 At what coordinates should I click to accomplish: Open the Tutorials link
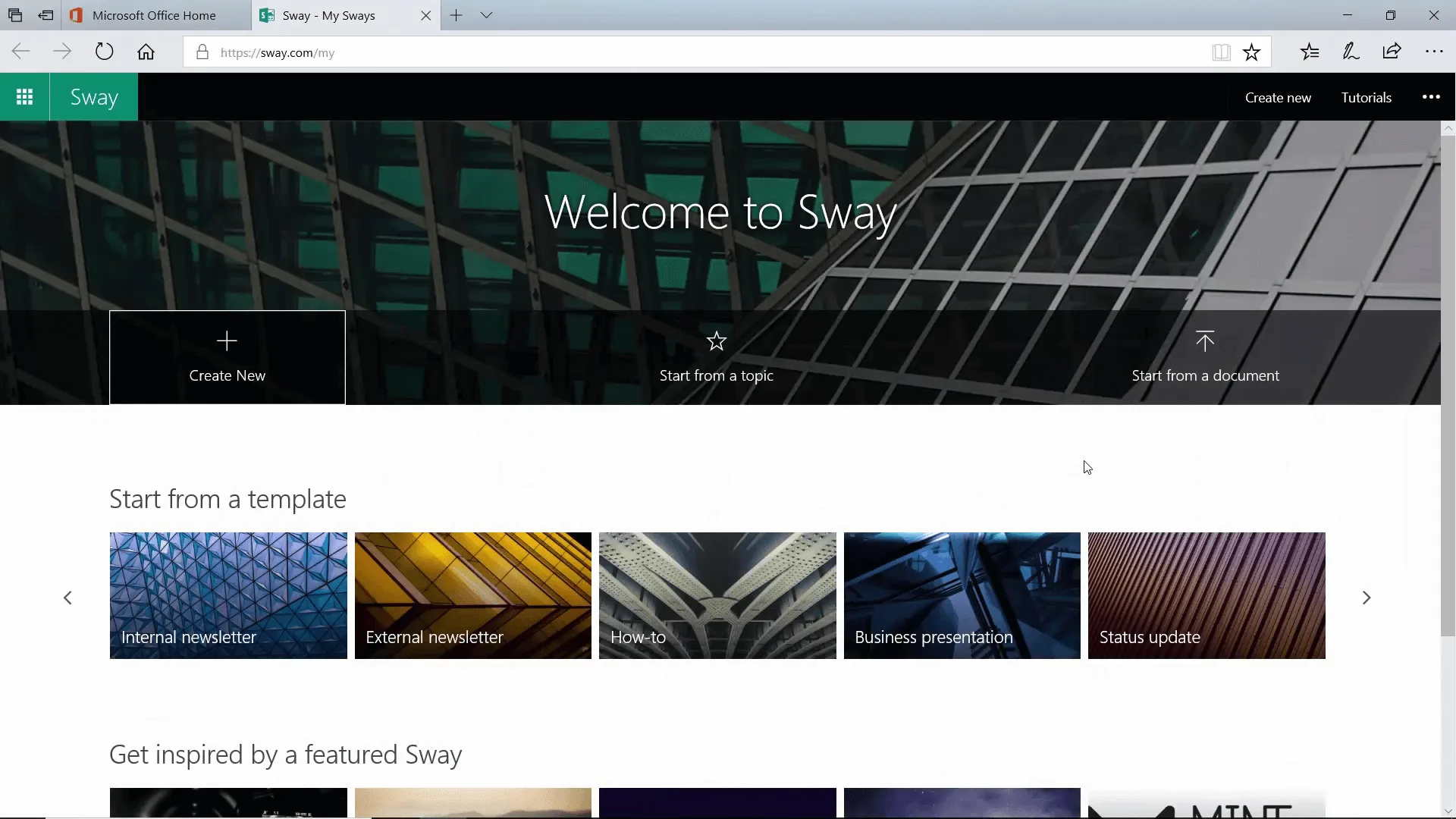1366,97
